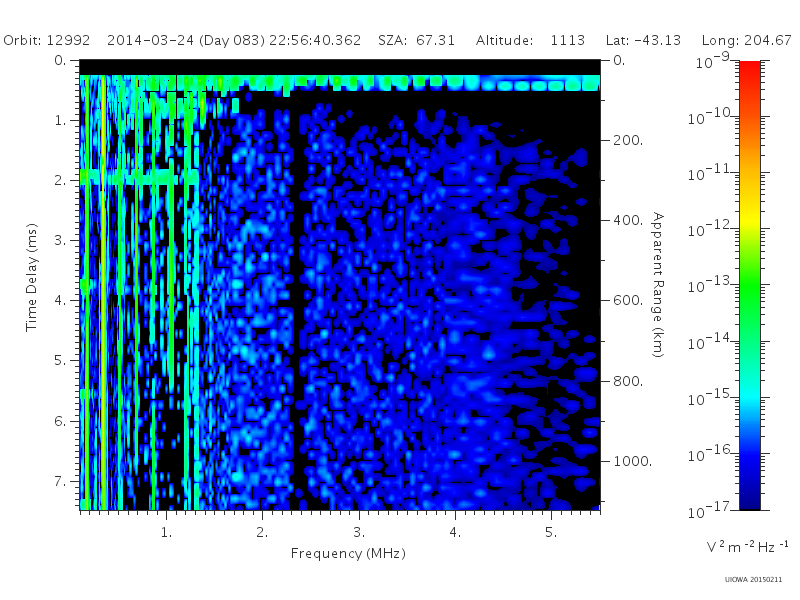Click the 7. tick label on time delay axis
This screenshot has height=600, width=800.
point(60,481)
